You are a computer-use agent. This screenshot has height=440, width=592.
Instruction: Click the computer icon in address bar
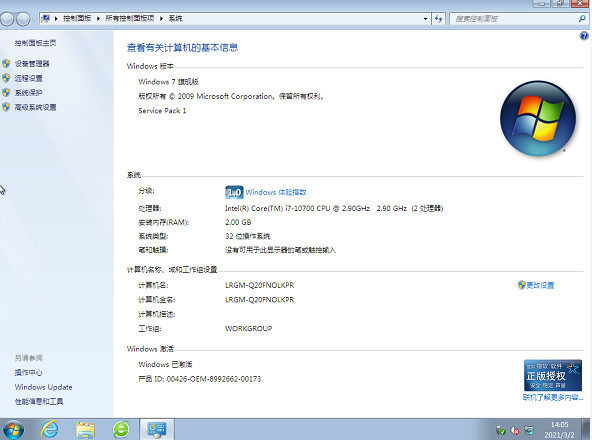click(x=46, y=18)
